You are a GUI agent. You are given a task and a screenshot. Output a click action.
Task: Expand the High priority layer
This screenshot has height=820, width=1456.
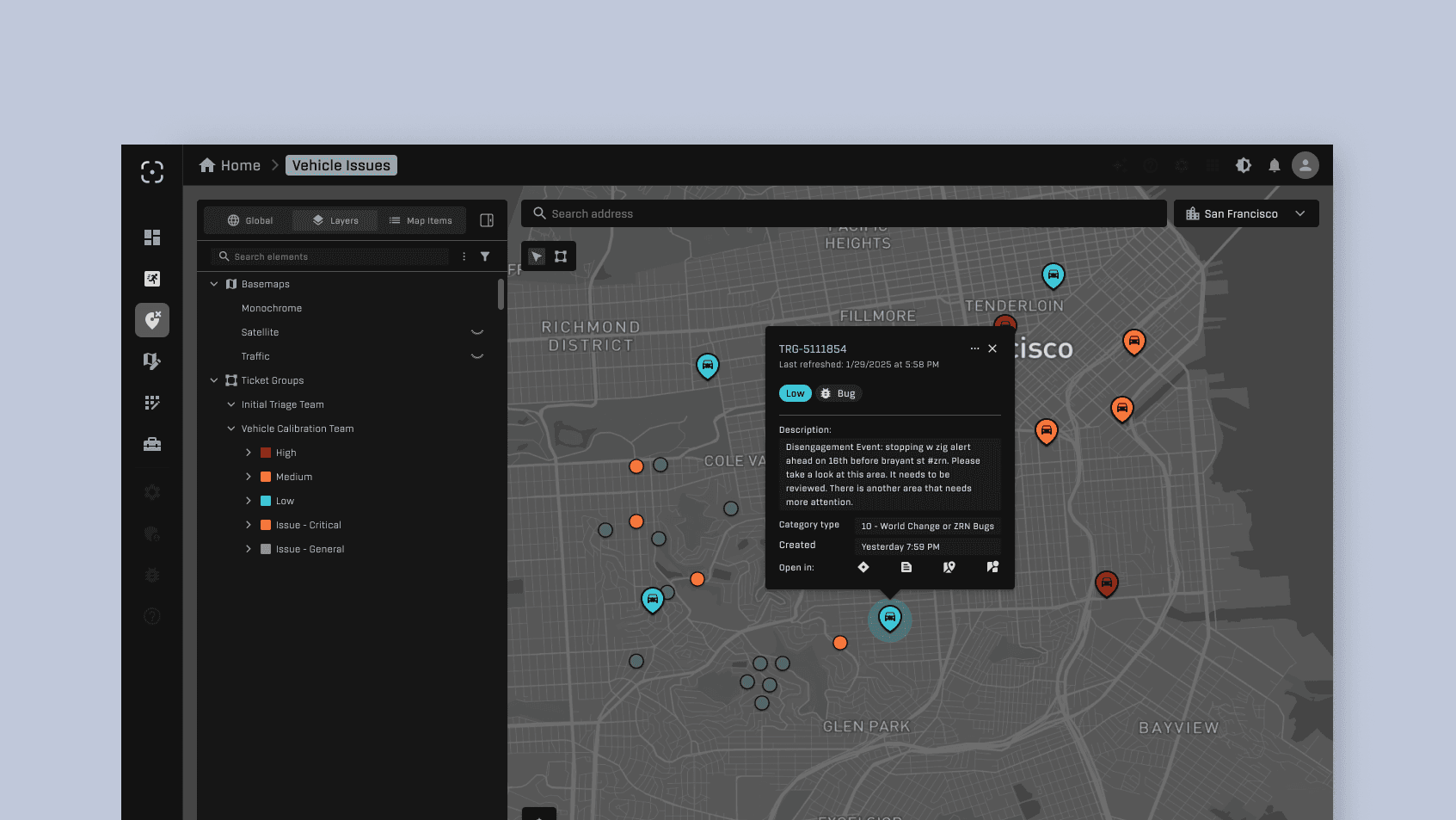[249, 453]
